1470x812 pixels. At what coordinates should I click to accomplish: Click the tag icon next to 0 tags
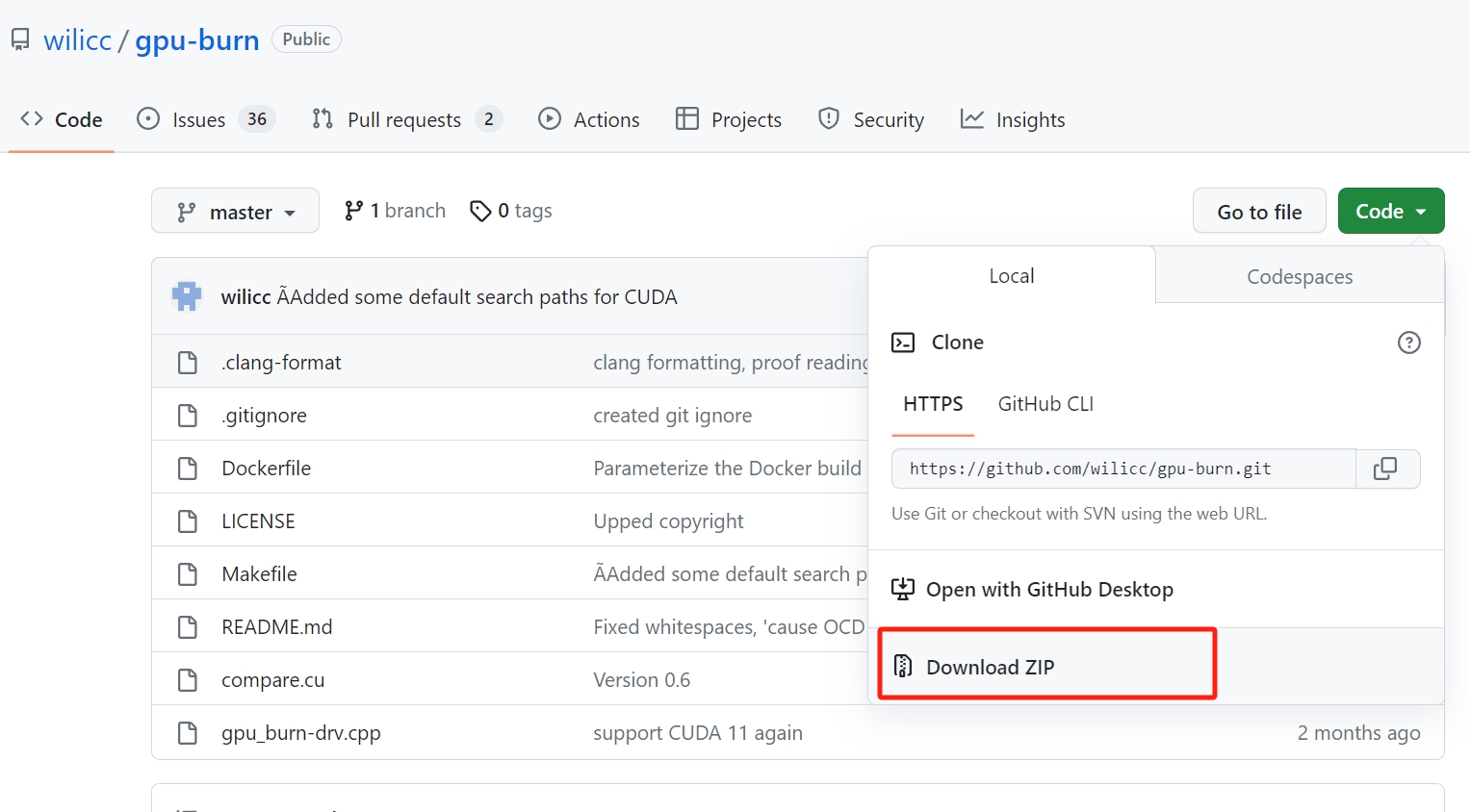(480, 210)
